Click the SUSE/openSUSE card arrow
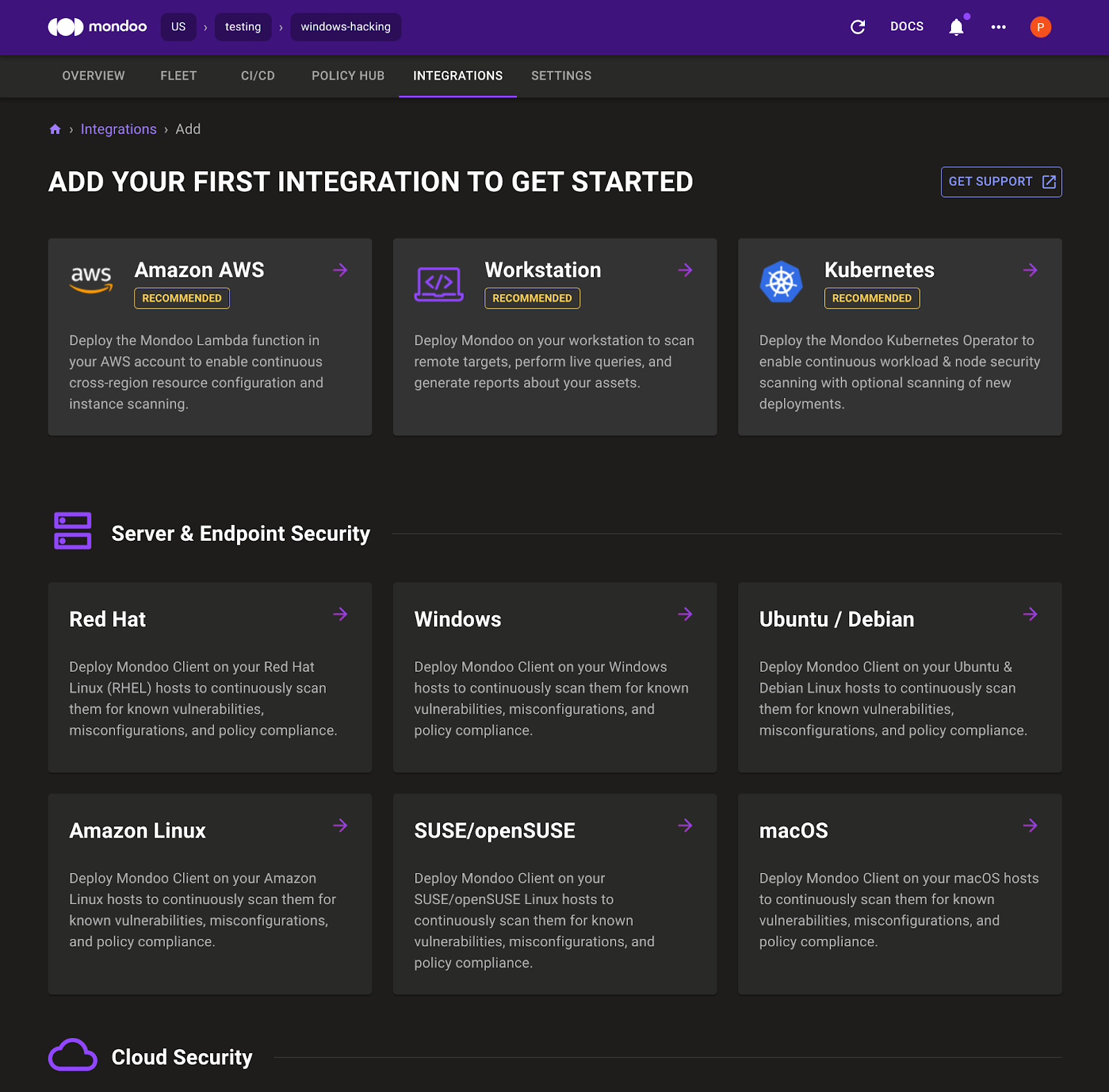The height and width of the screenshot is (1092, 1109). 686,825
